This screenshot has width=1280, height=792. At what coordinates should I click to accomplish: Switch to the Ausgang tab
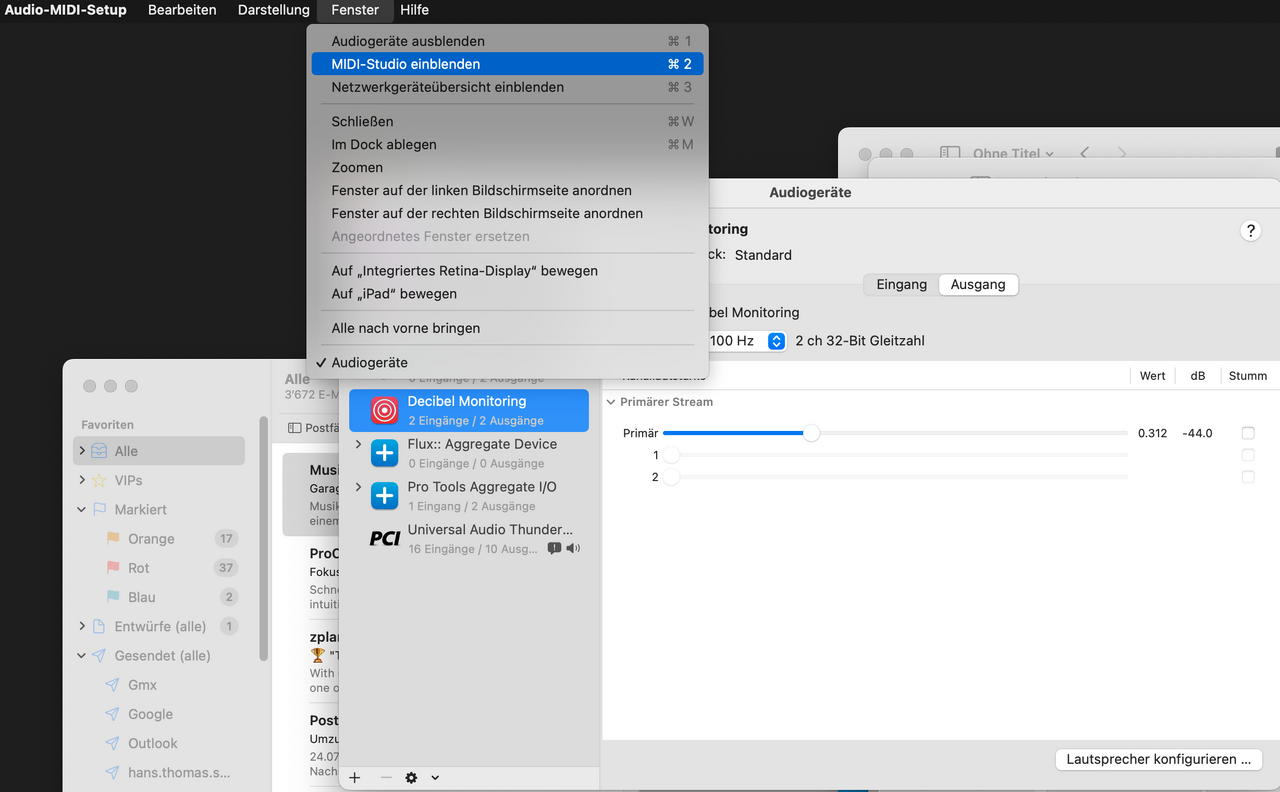click(x=978, y=285)
